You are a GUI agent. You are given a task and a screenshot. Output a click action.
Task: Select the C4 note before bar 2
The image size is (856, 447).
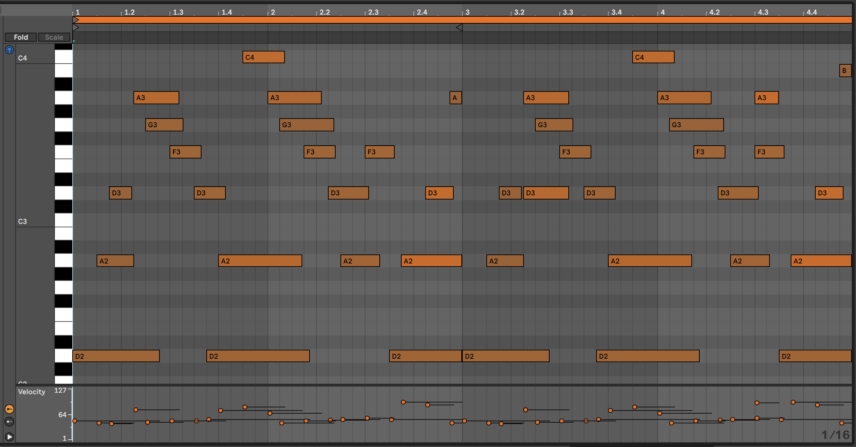point(264,57)
